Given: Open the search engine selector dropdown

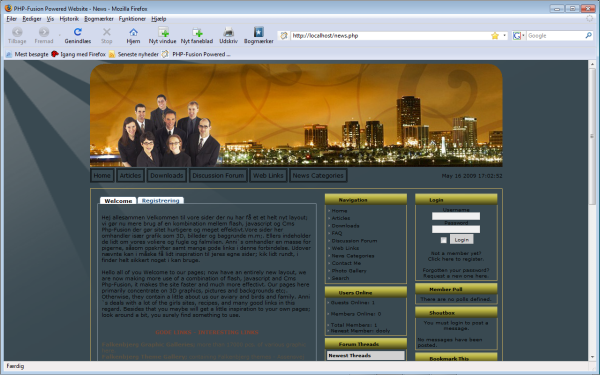Looking at the screenshot, I should click(518, 36).
